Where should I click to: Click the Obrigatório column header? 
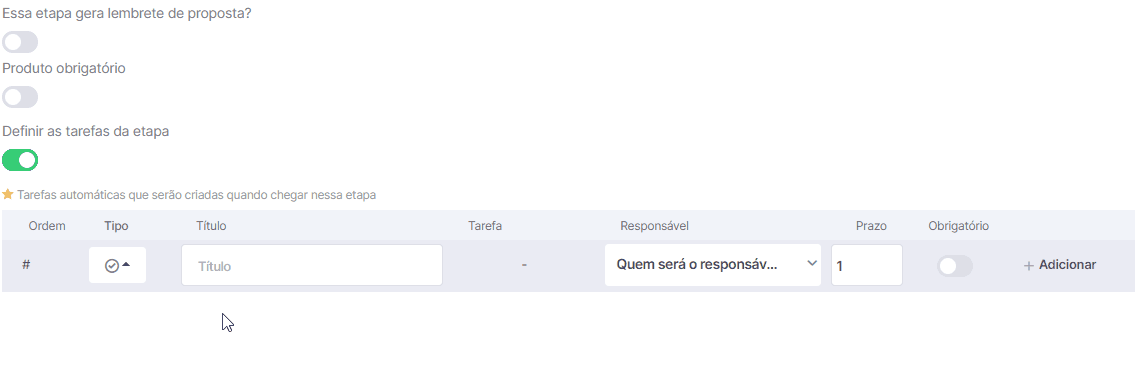(x=958, y=226)
